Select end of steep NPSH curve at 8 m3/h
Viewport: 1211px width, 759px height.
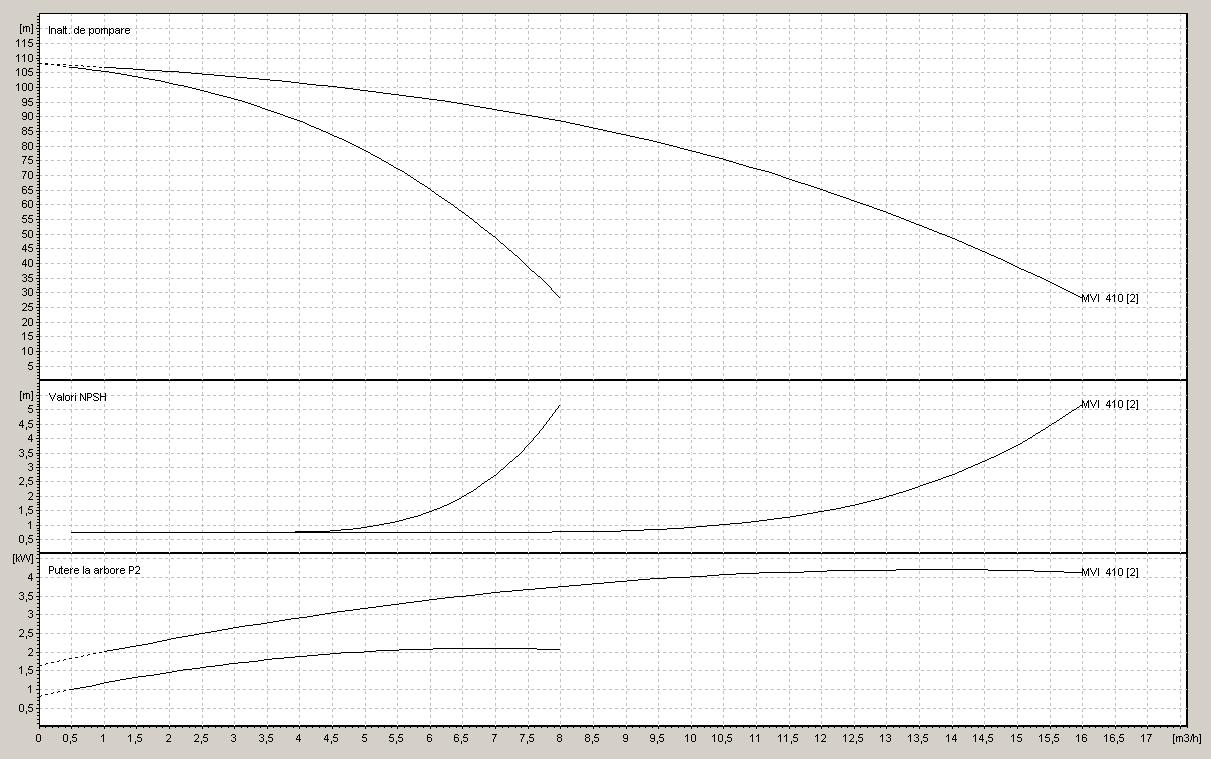(x=560, y=405)
